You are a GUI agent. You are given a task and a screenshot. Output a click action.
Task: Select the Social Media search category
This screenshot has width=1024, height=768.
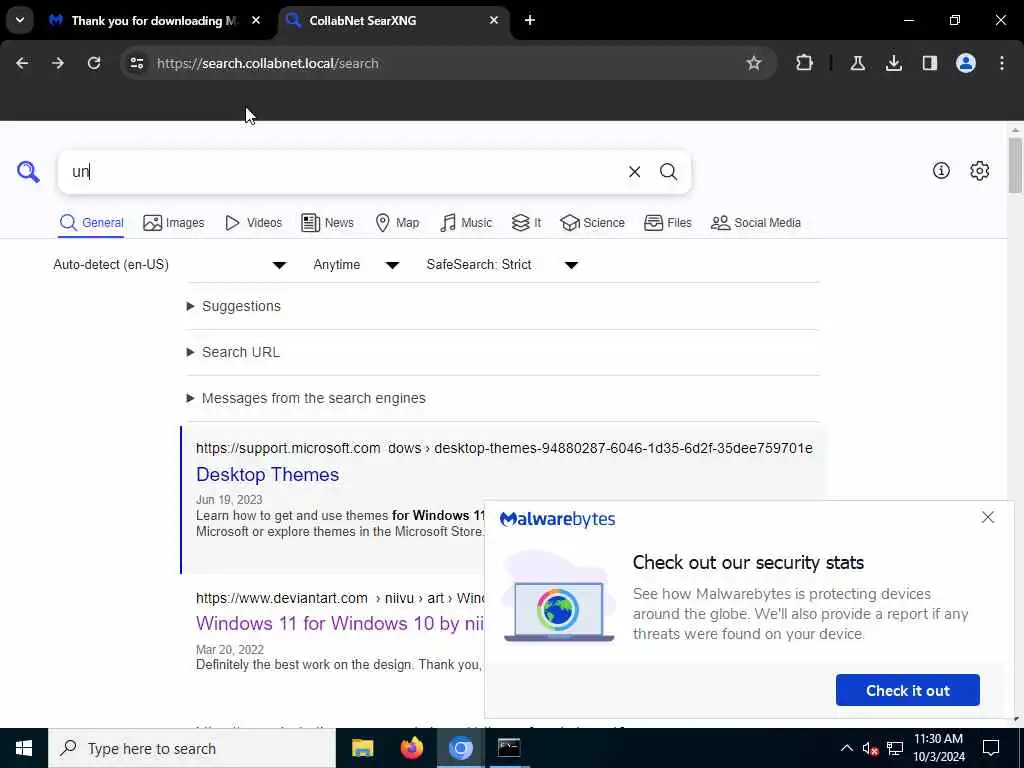pyautogui.click(x=756, y=223)
